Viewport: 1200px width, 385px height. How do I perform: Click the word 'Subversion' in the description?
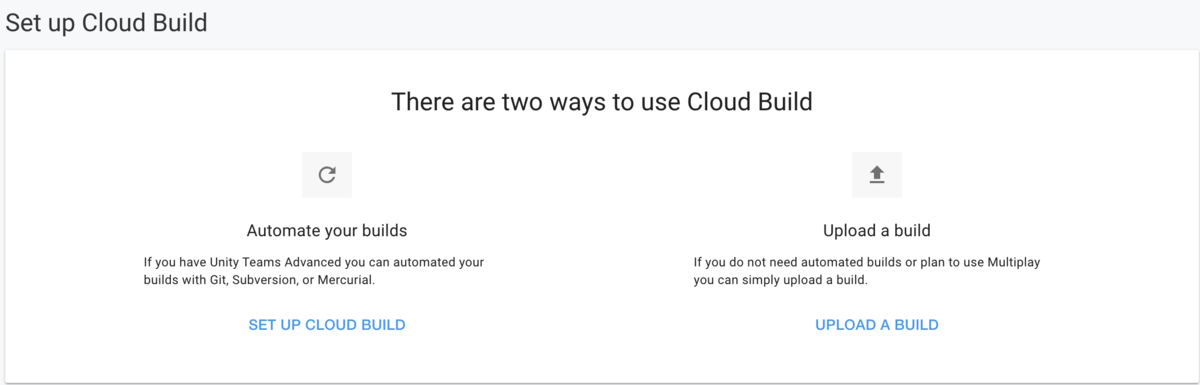click(265, 281)
